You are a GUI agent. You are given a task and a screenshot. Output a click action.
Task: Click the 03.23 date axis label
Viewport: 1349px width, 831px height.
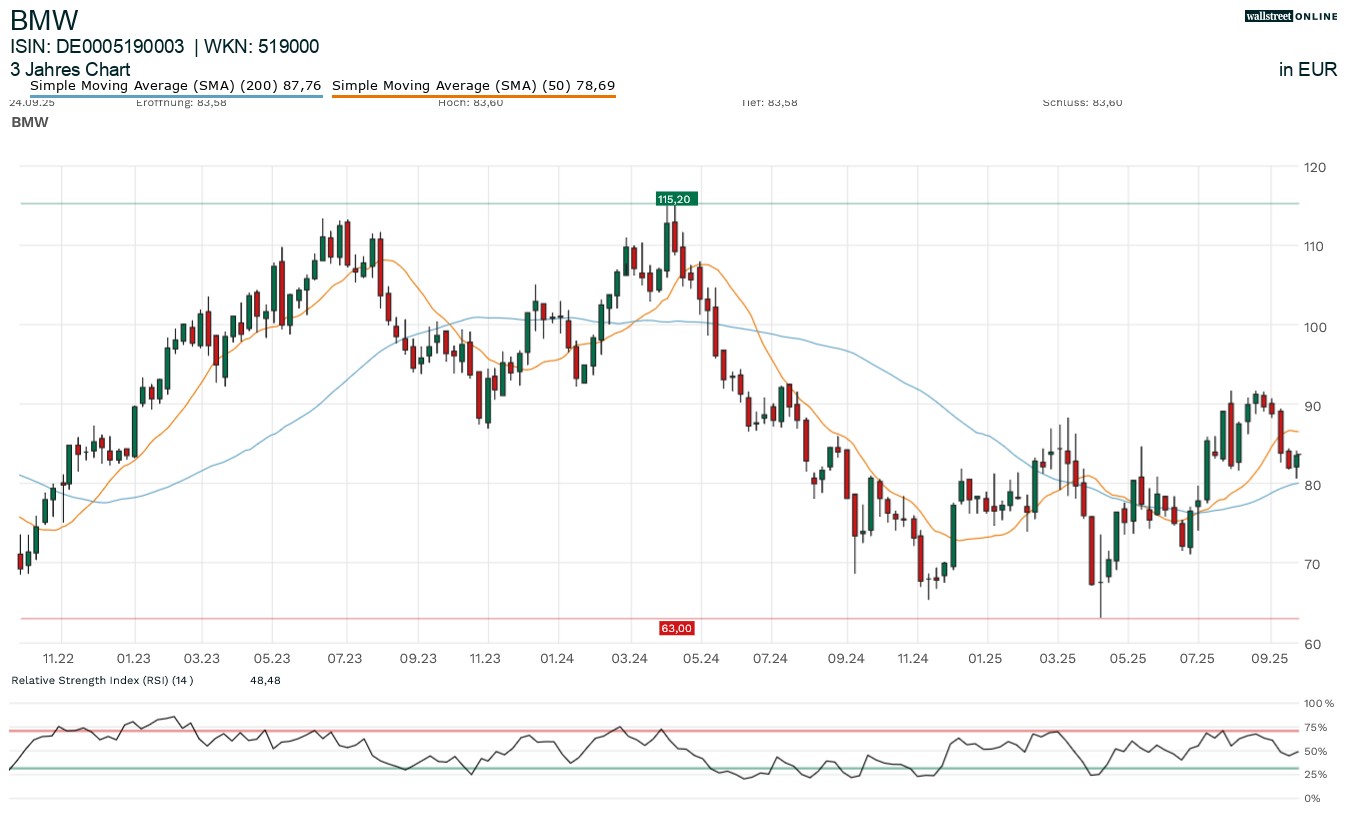point(202,658)
